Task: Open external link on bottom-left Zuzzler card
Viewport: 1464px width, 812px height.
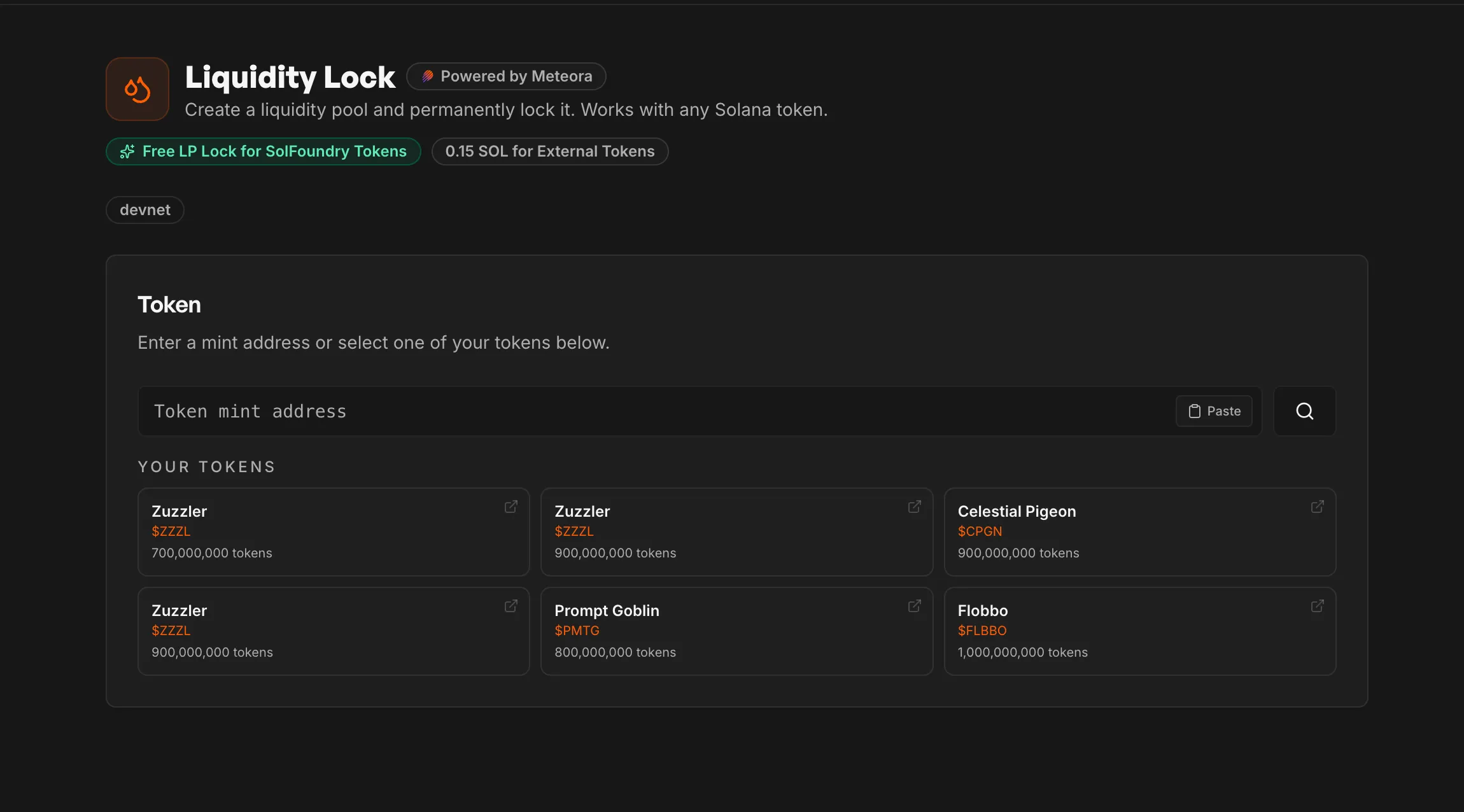Action: (x=511, y=606)
